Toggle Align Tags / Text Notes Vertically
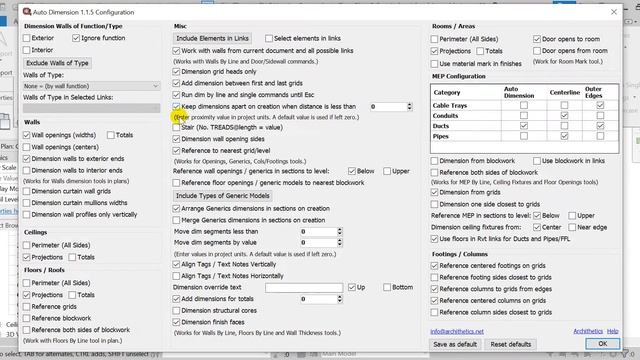Screen dimensions: 640x360 (x=176, y=264)
